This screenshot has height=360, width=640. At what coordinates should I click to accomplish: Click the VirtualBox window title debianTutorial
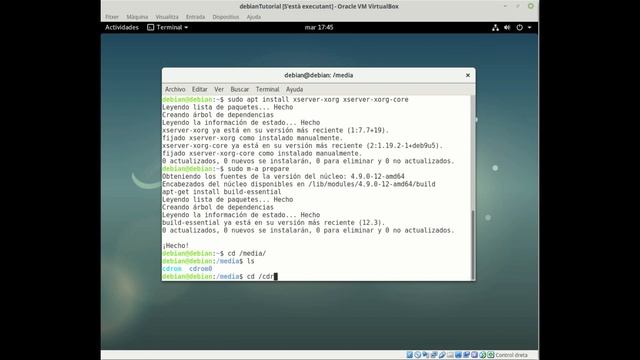[x=319, y=6]
